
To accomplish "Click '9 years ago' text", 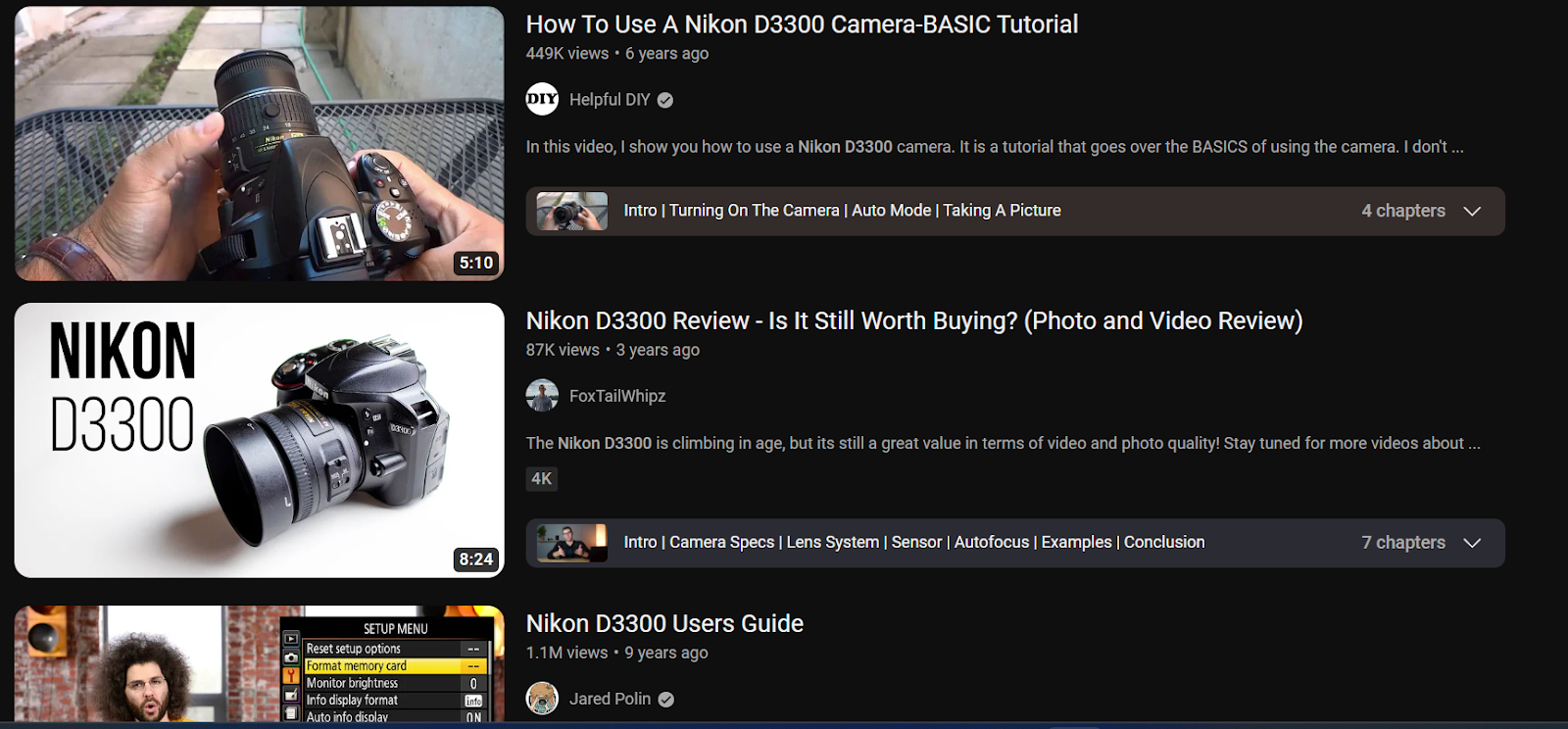I will tap(666, 653).
